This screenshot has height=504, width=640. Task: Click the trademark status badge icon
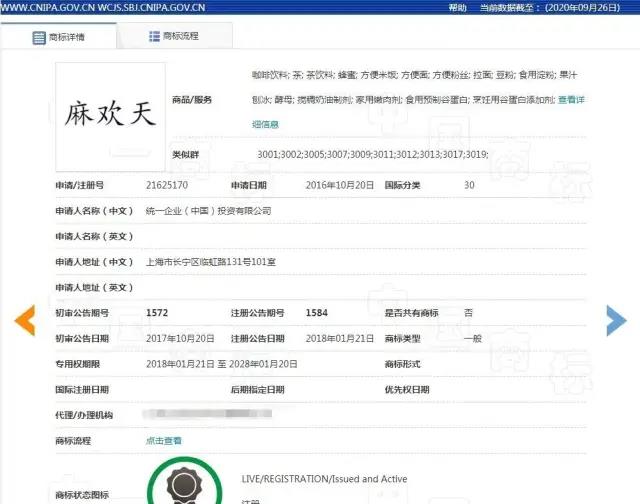point(185,486)
